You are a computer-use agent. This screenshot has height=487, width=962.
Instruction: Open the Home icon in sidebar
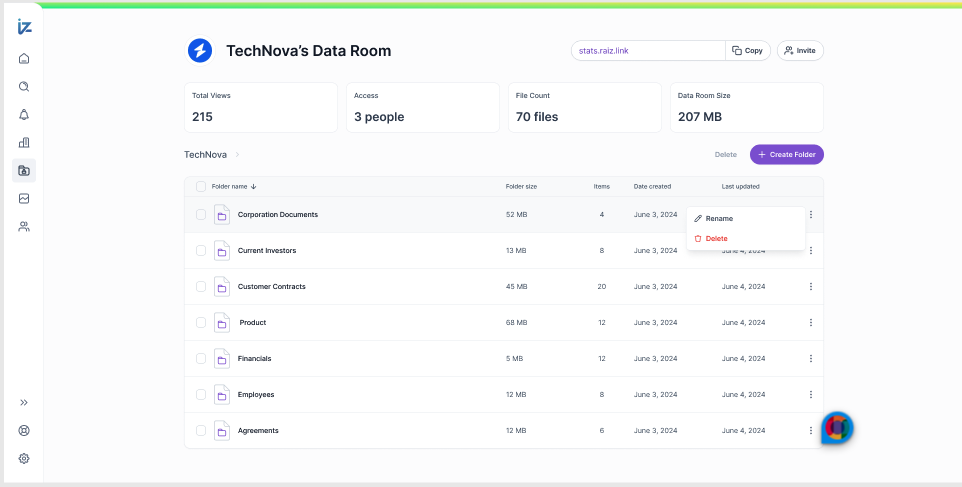pos(24,58)
